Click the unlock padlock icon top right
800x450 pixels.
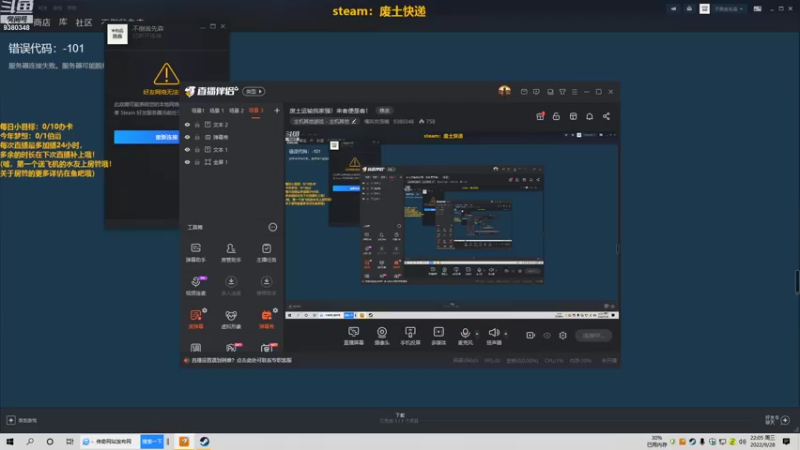[556, 116]
